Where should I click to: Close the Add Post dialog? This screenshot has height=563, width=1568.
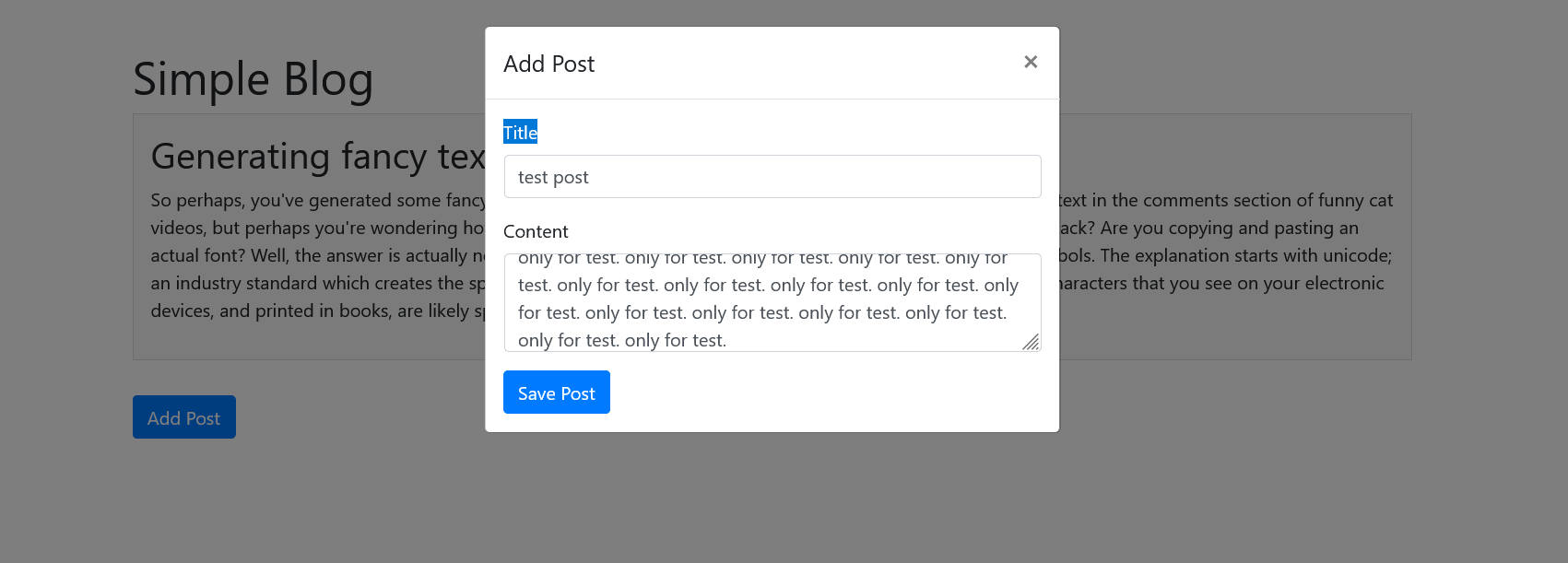(1031, 62)
